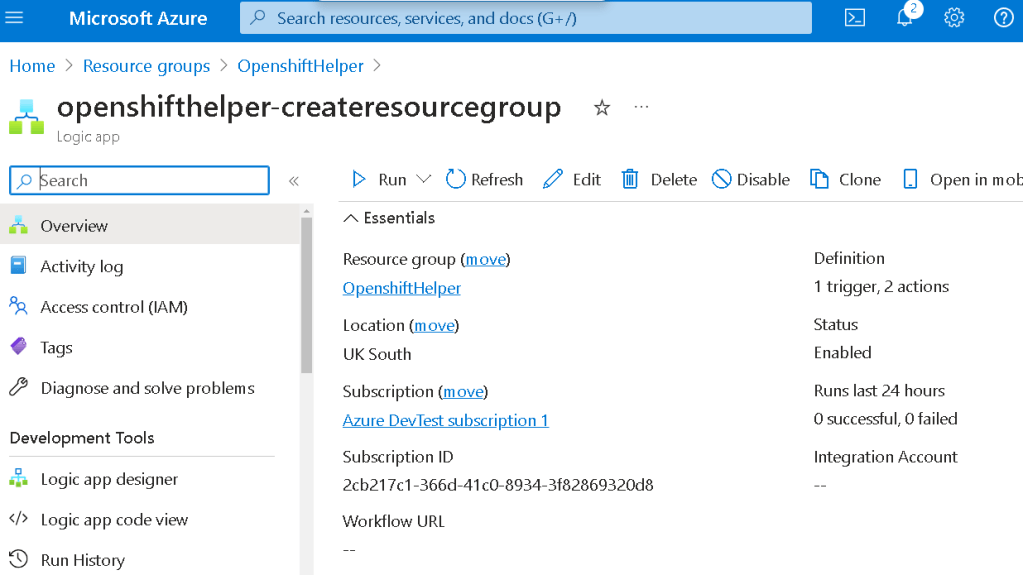Collapse the Essentials section

coord(351,218)
